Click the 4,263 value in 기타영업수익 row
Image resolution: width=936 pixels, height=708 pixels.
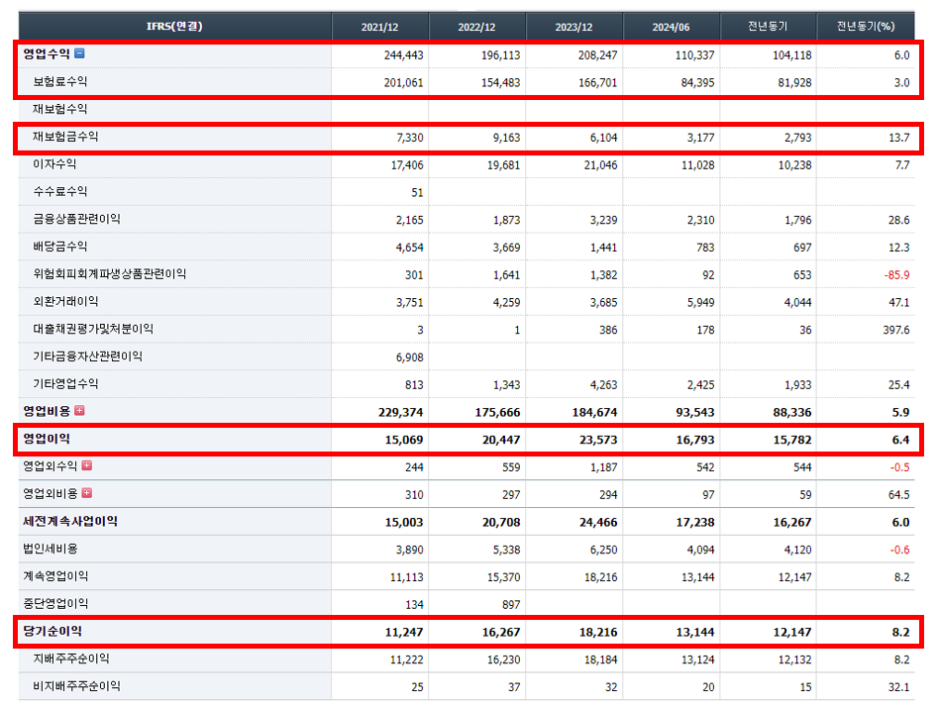pos(604,384)
